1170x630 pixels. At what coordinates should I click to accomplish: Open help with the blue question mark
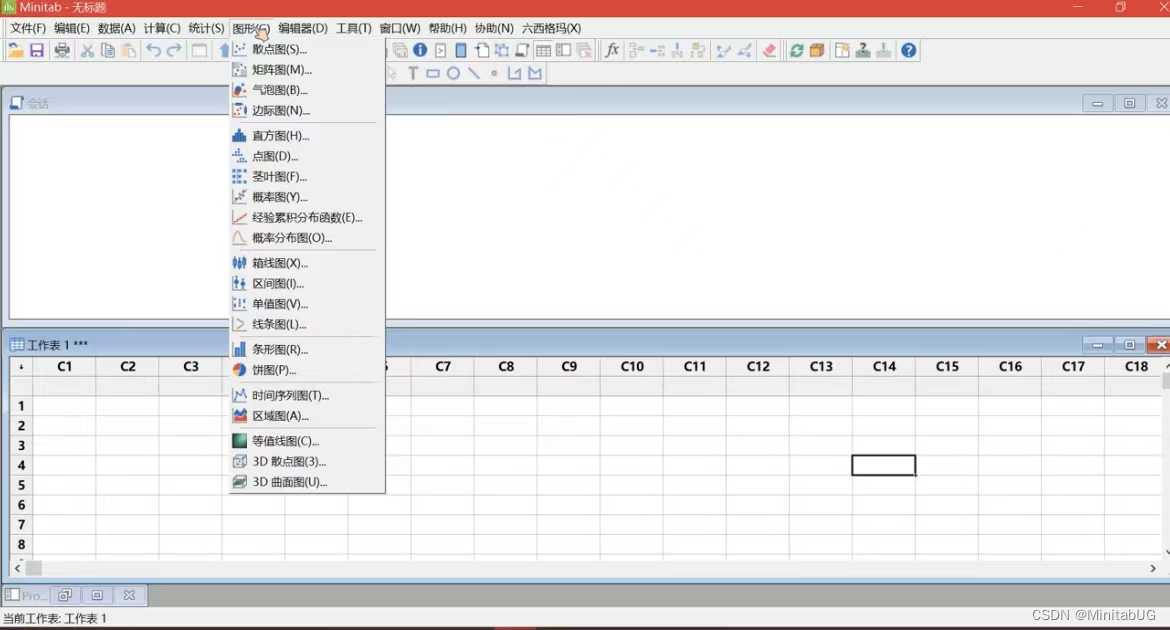point(908,51)
